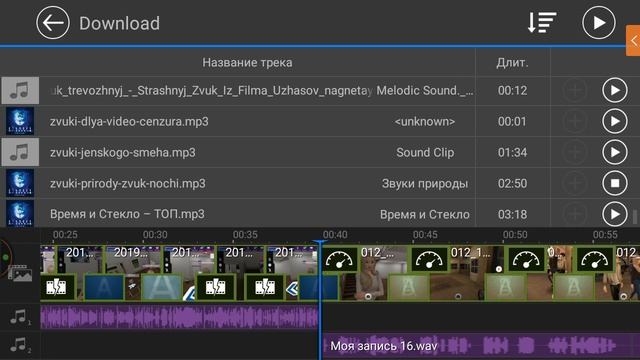
Task: Select the zvuki-jenskogo-smeha.mp3 file name
Action: point(122,152)
